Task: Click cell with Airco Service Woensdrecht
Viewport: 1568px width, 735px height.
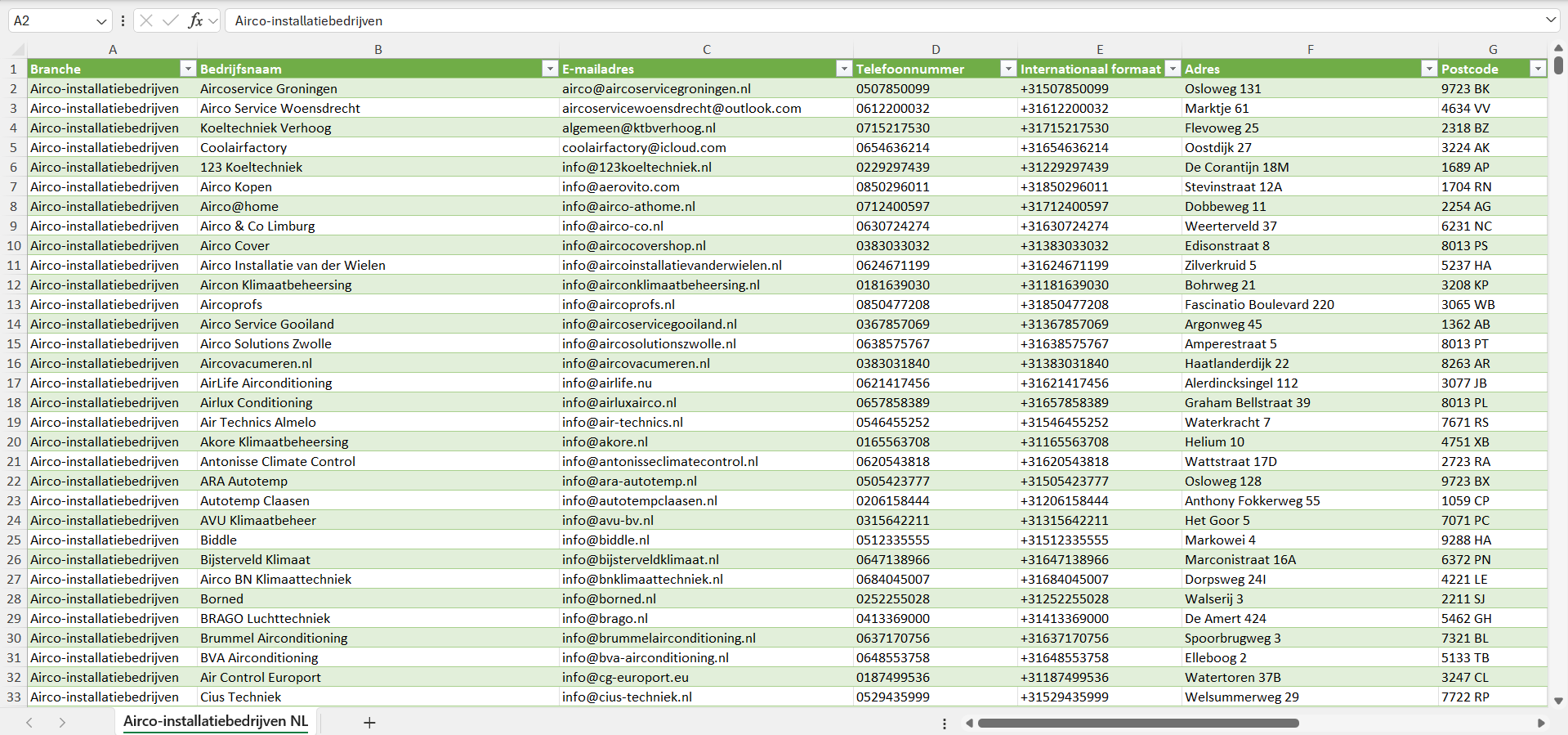Action: [x=280, y=108]
